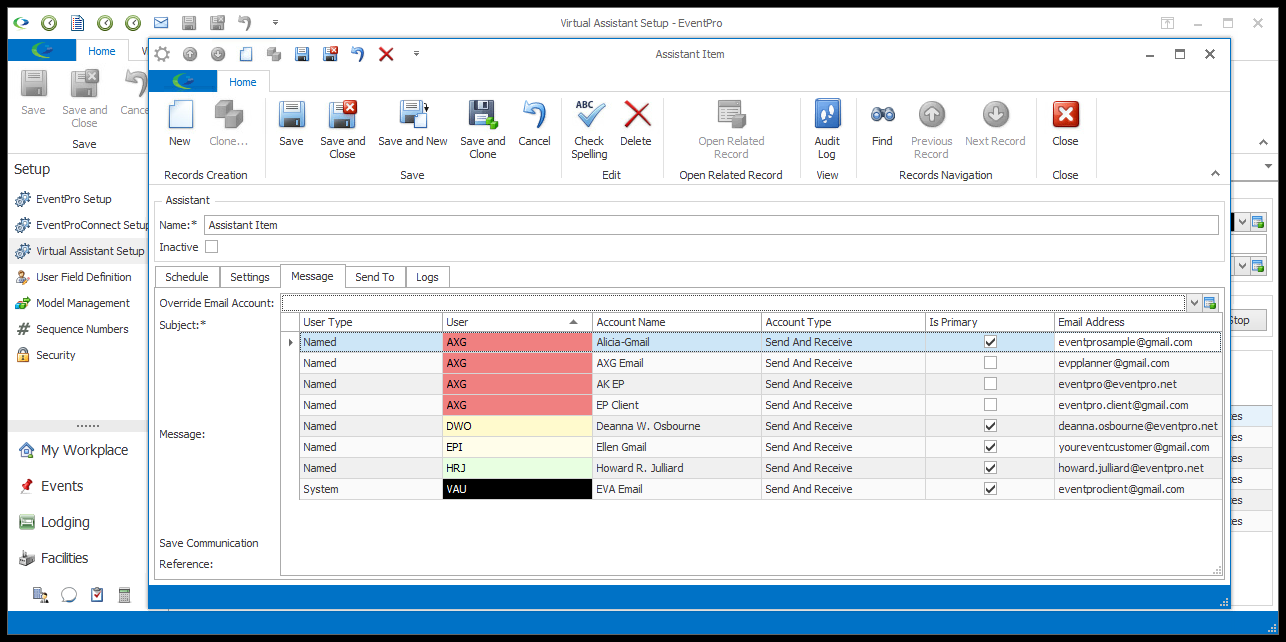The width and height of the screenshot is (1286, 642).
Task: Click the Clone... ribbon button
Action: (x=229, y=123)
